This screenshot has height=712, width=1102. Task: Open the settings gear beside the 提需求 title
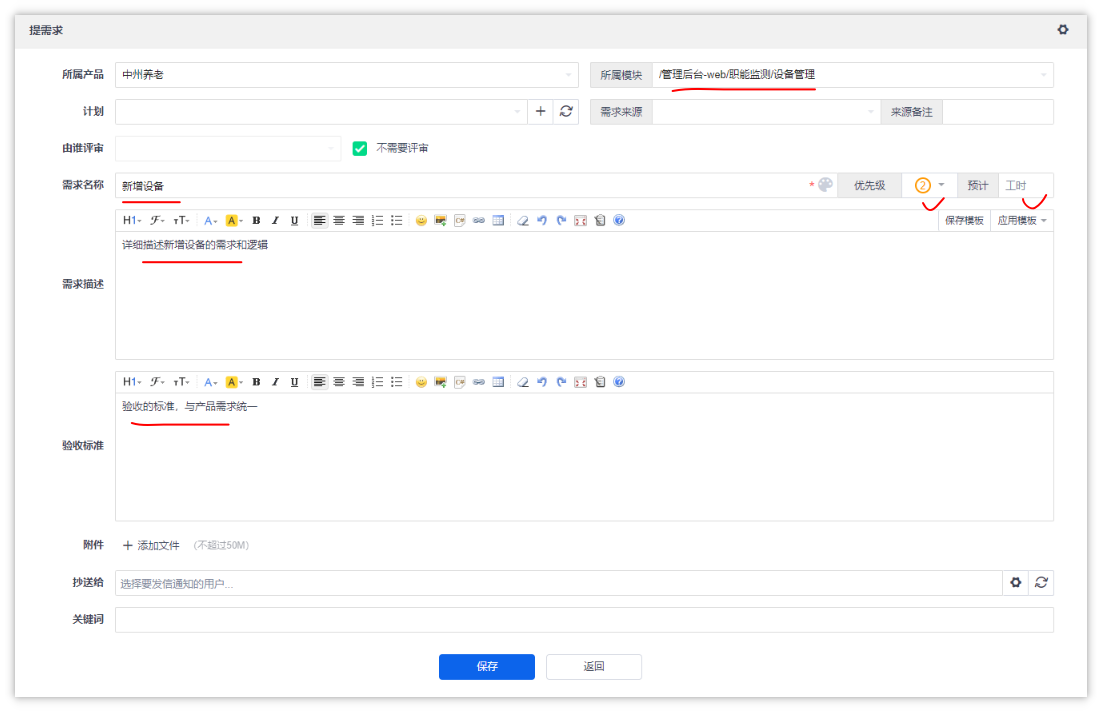[1063, 30]
